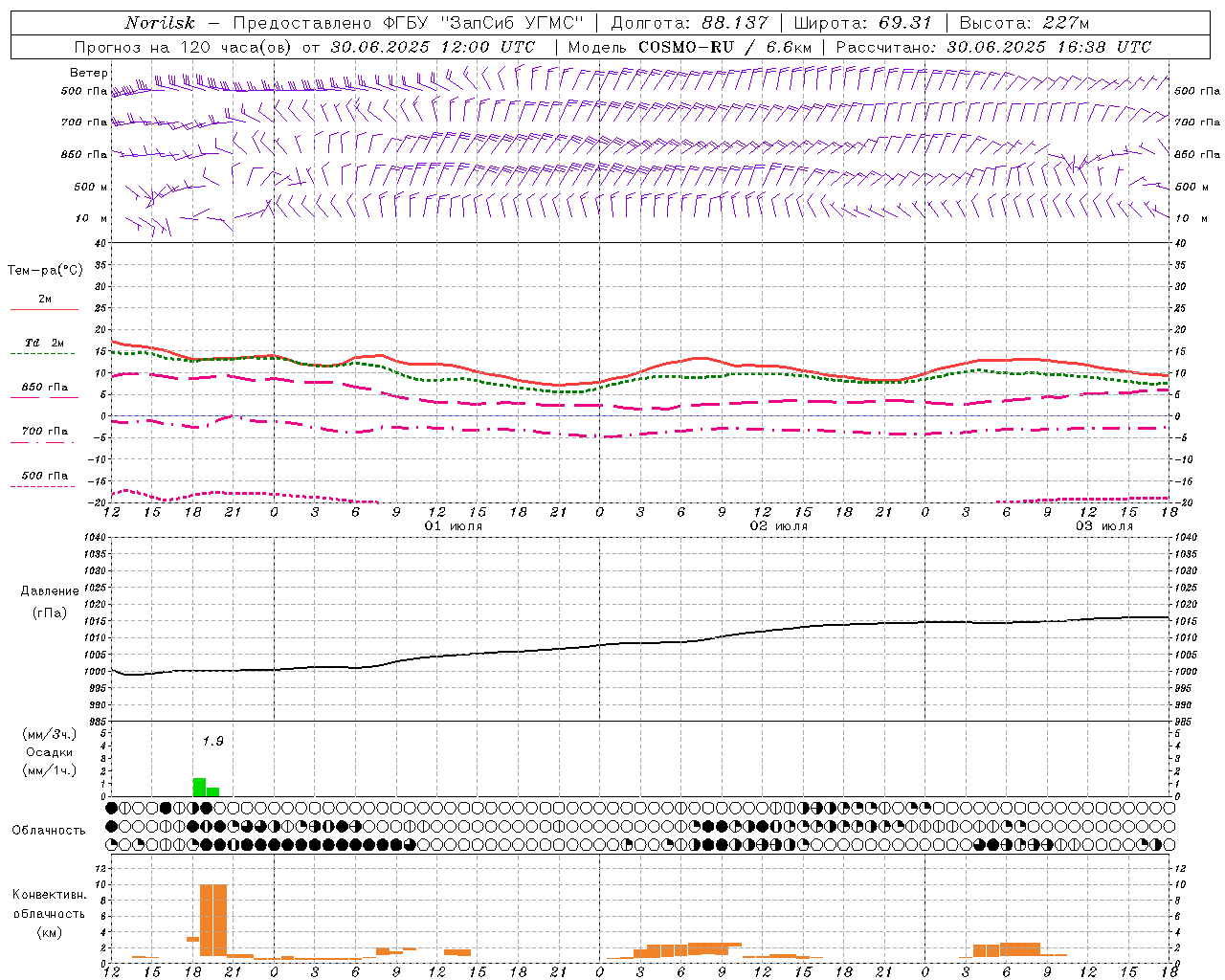Image resolution: width=1225 pixels, height=980 pixels.
Task: Click the '02 июля' date label
Action: click(x=779, y=526)
